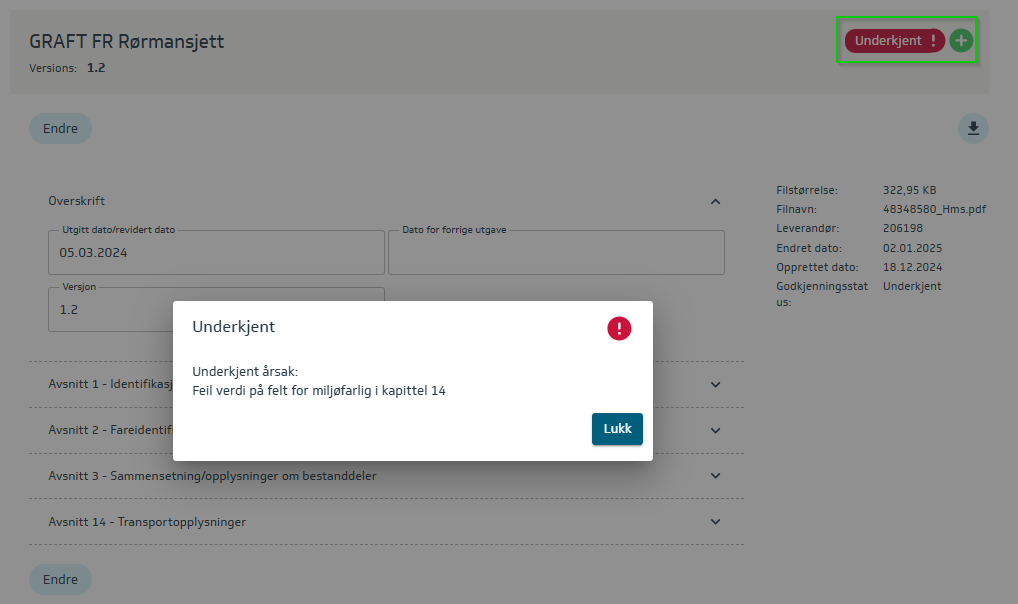Screen dimensions: 1018x604
Task: Click the green plus icon beside Underkjent
Action: point(961,41)
